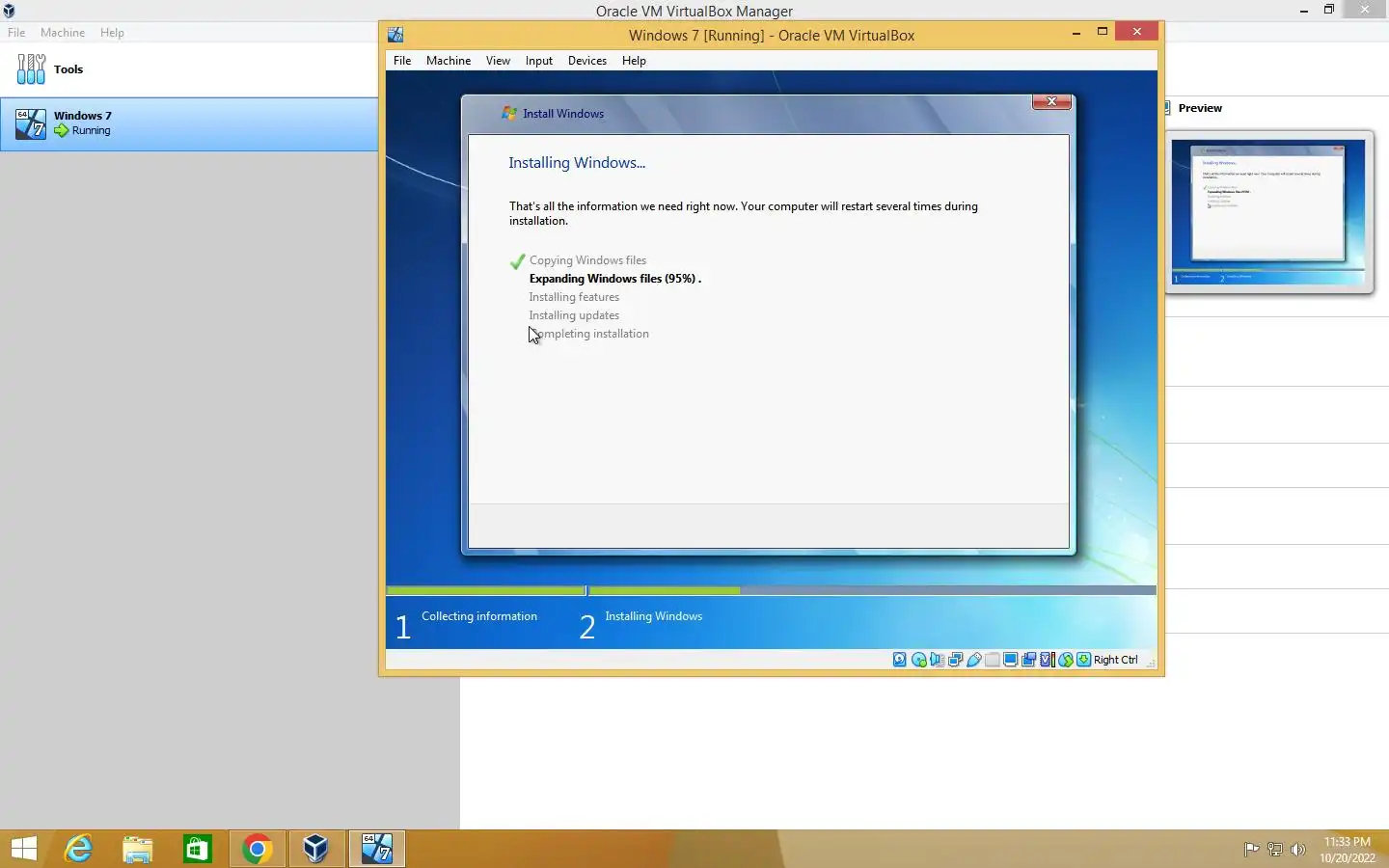
Task: Click the volume speaker tray icon
Action: pos(1297,850)
